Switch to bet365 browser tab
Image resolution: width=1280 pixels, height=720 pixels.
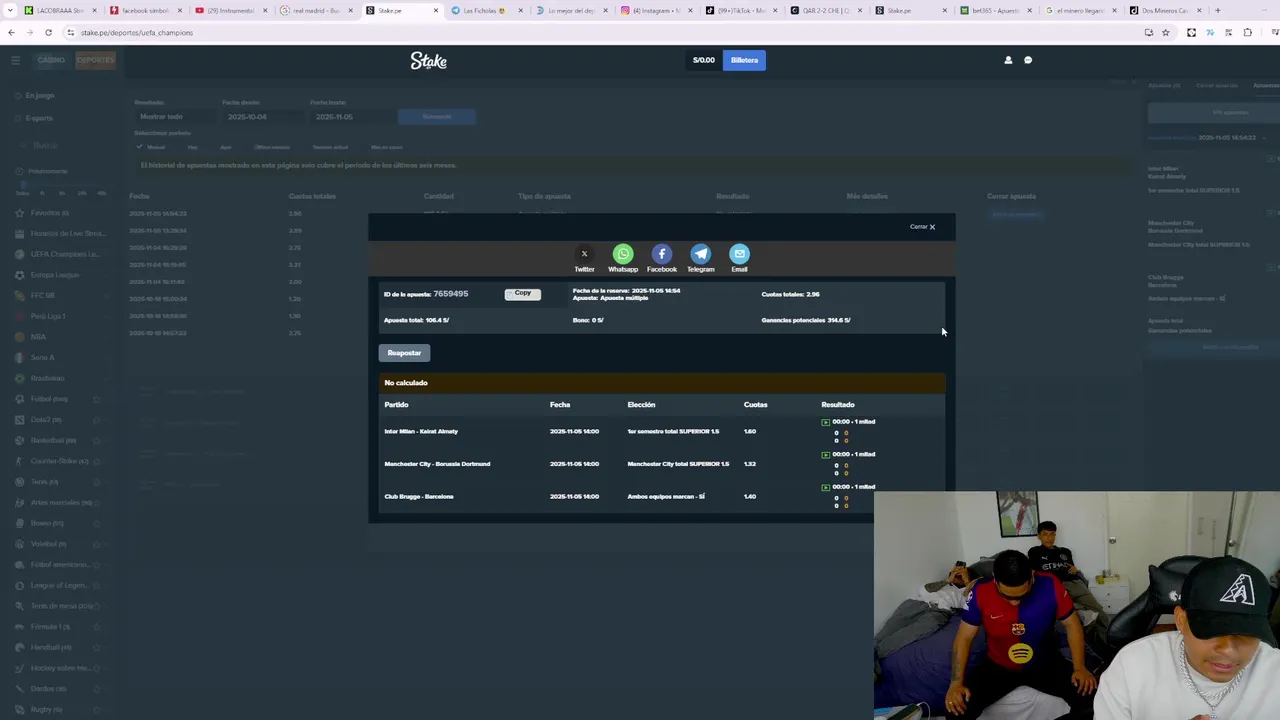click(995, 10)
